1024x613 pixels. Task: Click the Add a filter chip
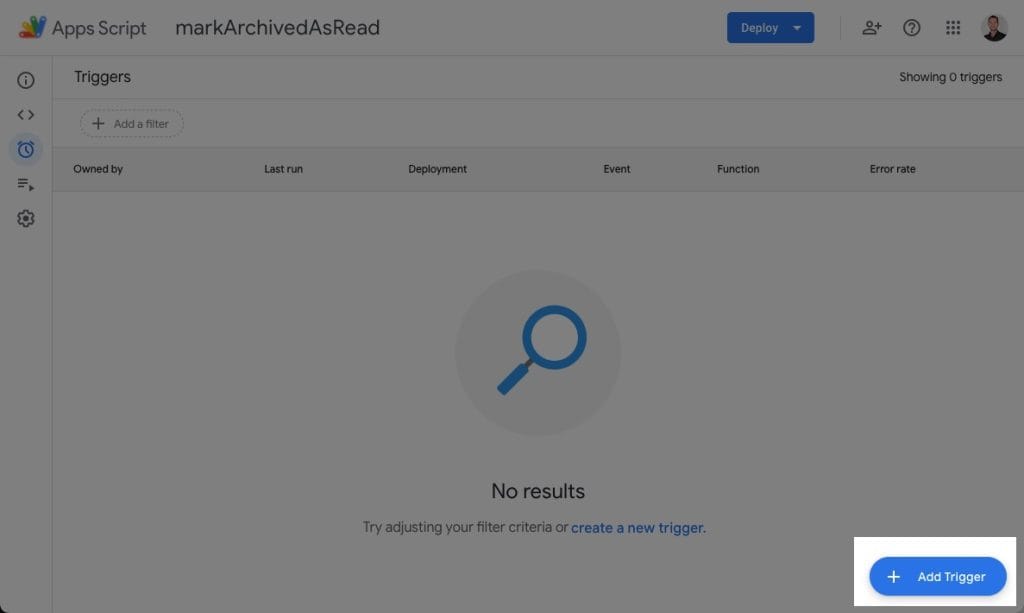point(131,123)
